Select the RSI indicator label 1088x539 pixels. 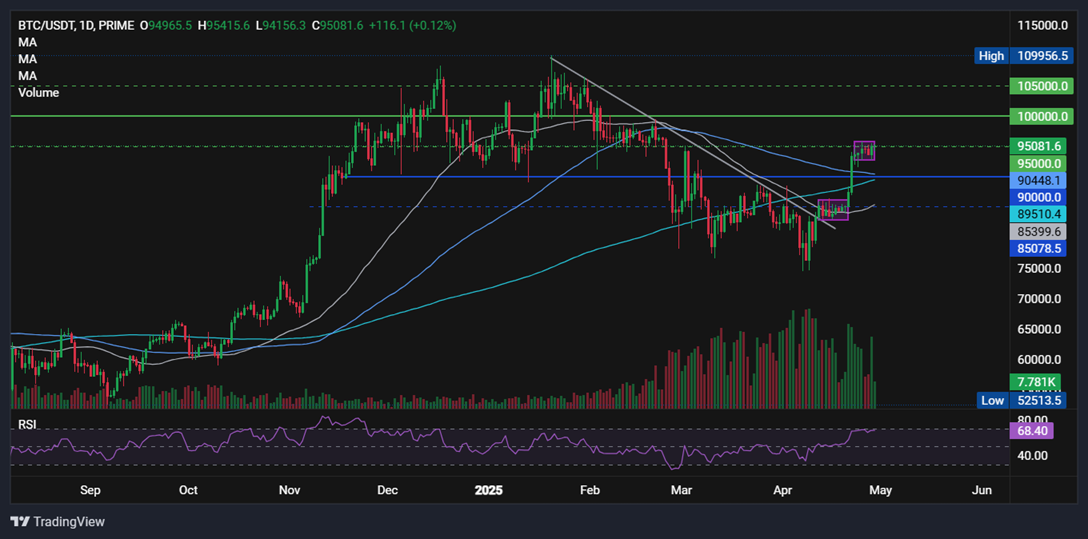coord(28,424)
